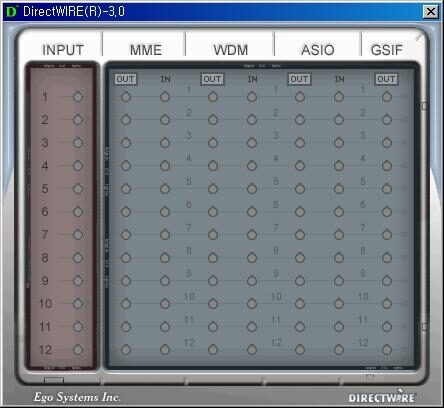Click the MME IN column label
This screenshot has height=408, width=444.
tap(165, 79)
